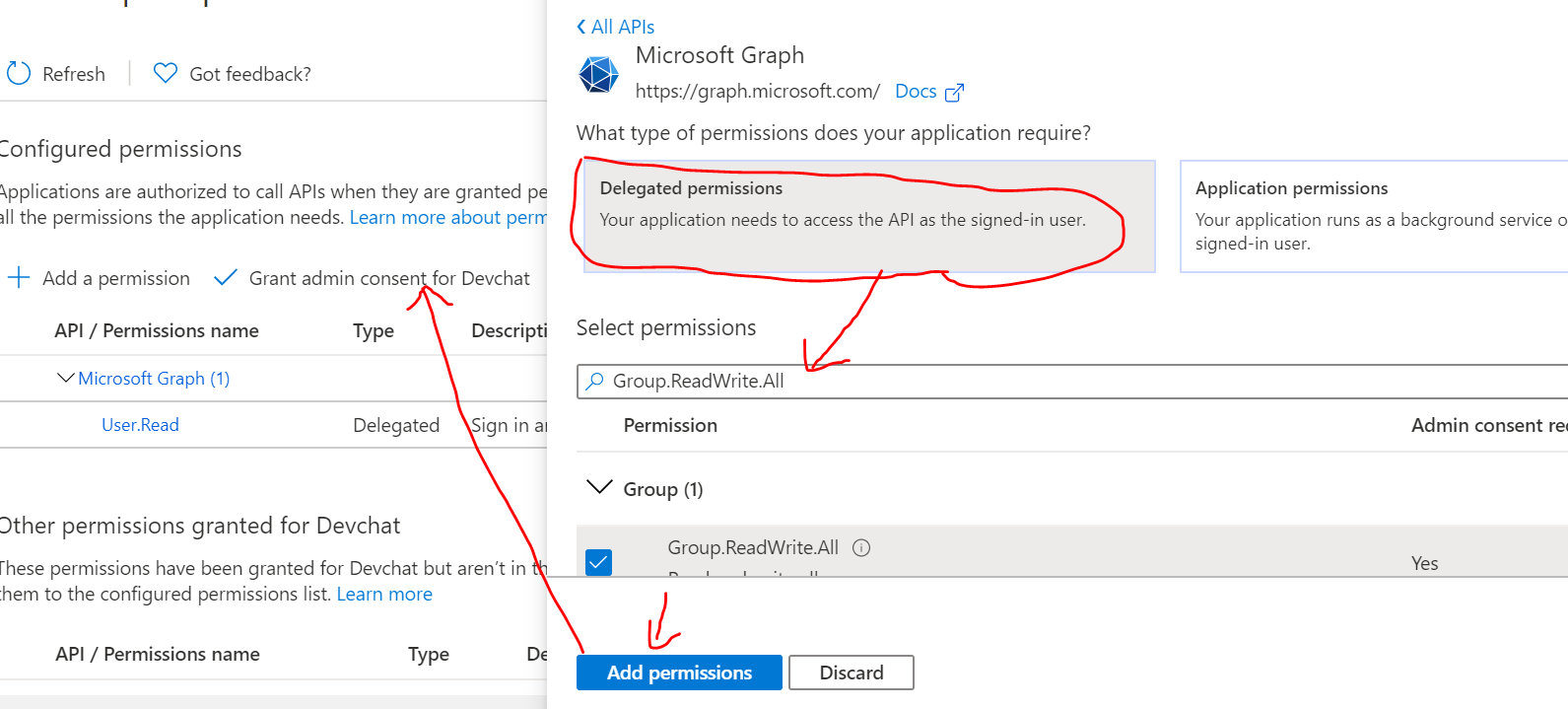Select the Delegated permissions option
The width and height of the screenshot is (1568, 709).
(x=868, y=216)
